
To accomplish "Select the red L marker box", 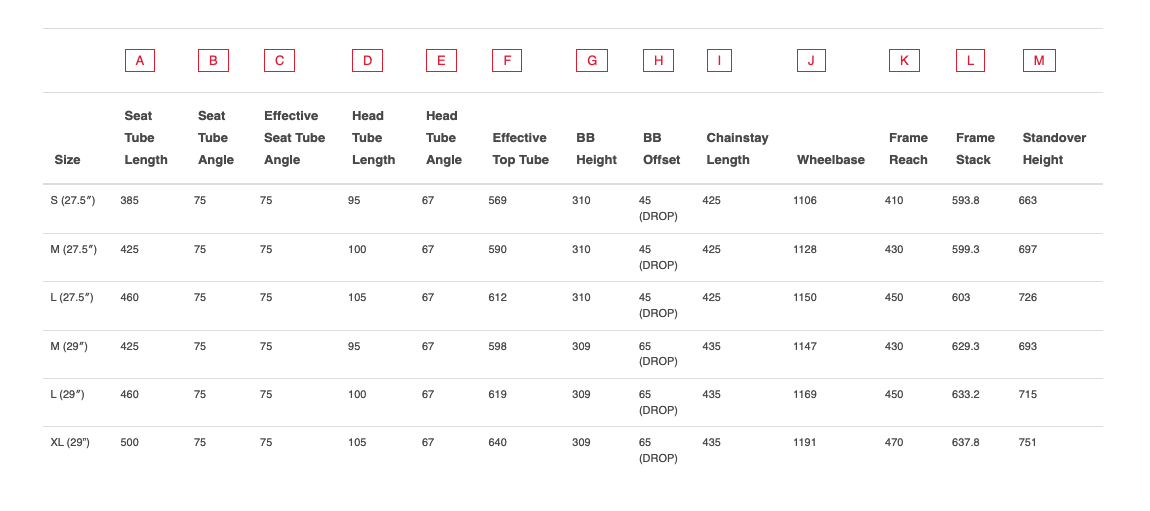I will pyautogui.click(x=970, y=61).
